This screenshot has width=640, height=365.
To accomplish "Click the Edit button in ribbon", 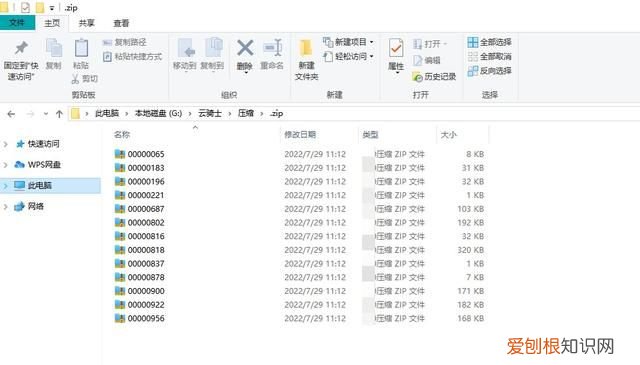I will 427,60.
